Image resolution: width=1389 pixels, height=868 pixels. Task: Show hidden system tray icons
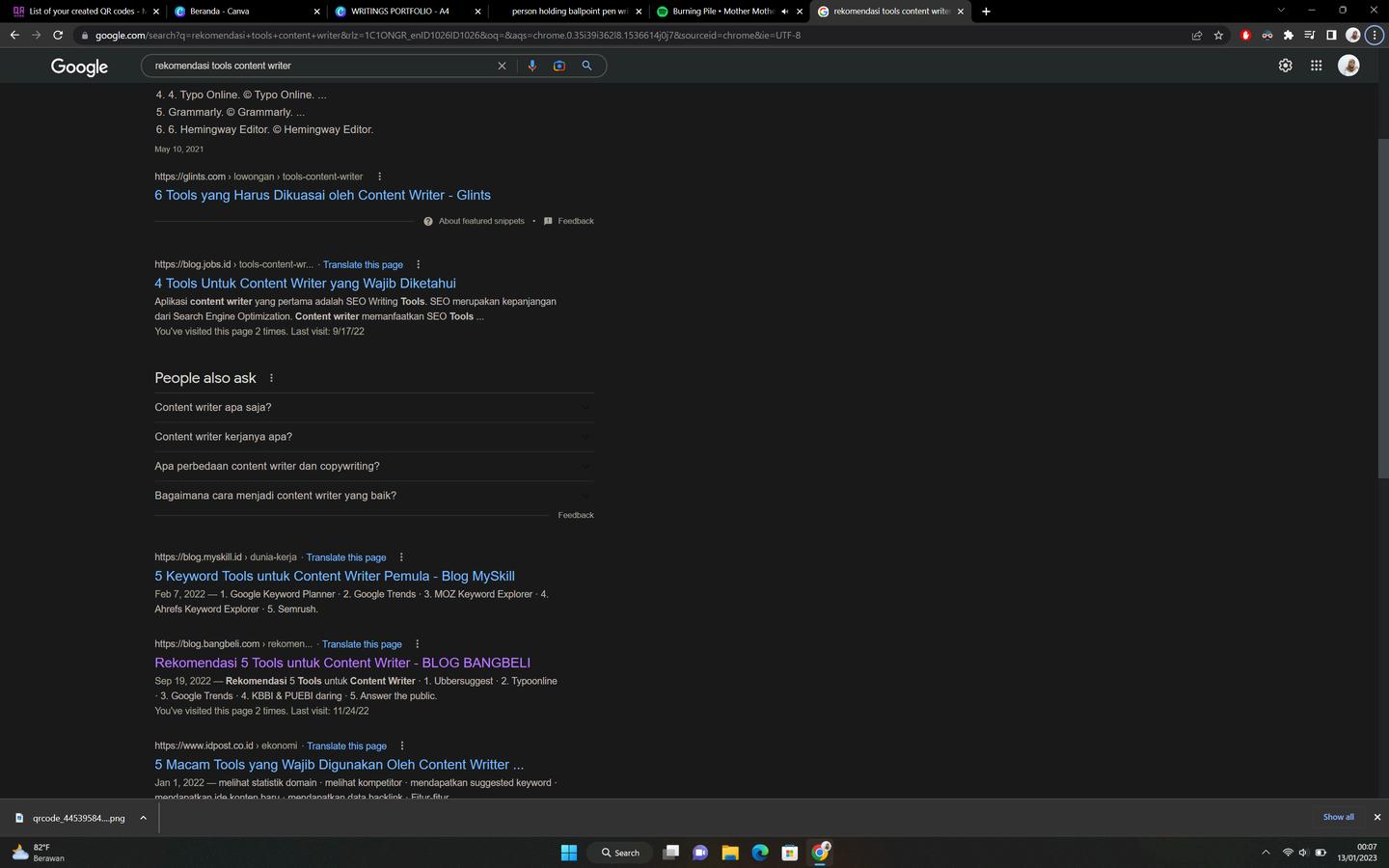pos(1266,853)
